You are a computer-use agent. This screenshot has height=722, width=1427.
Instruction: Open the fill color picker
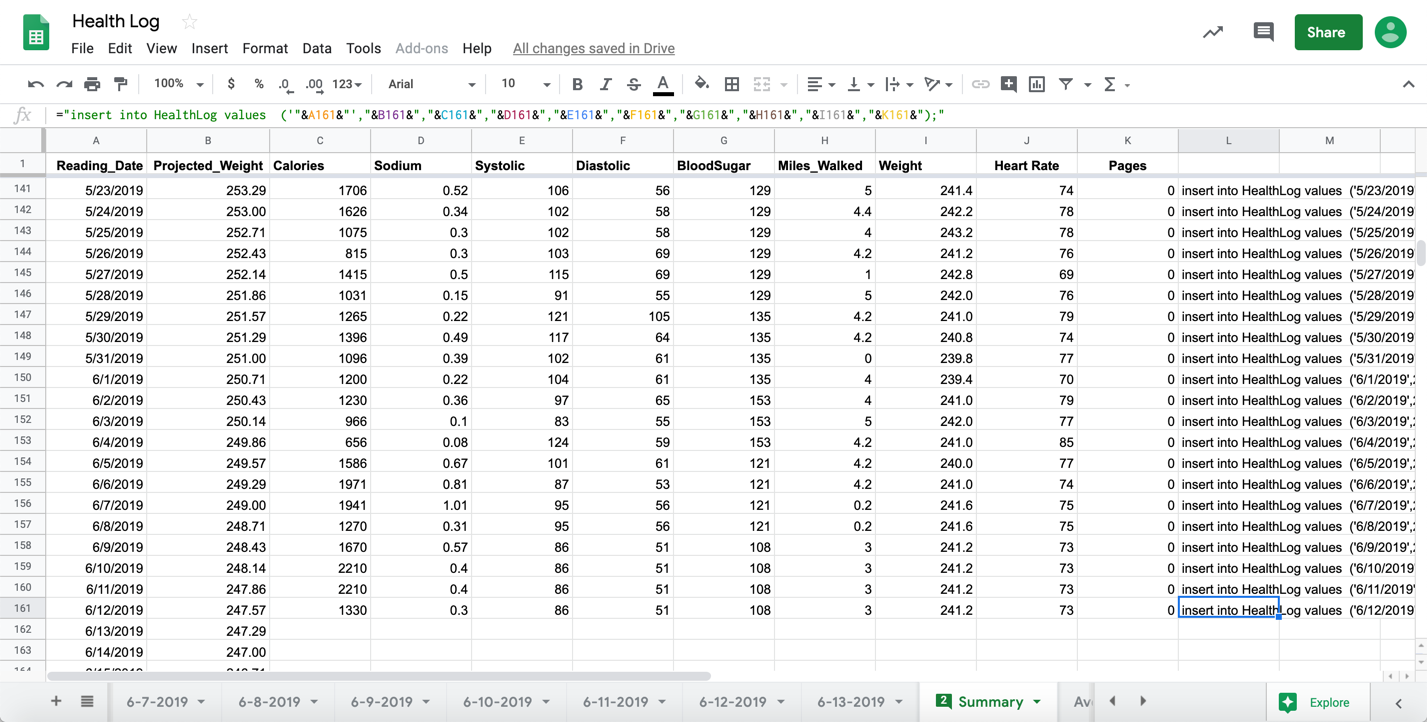[702, 85]
